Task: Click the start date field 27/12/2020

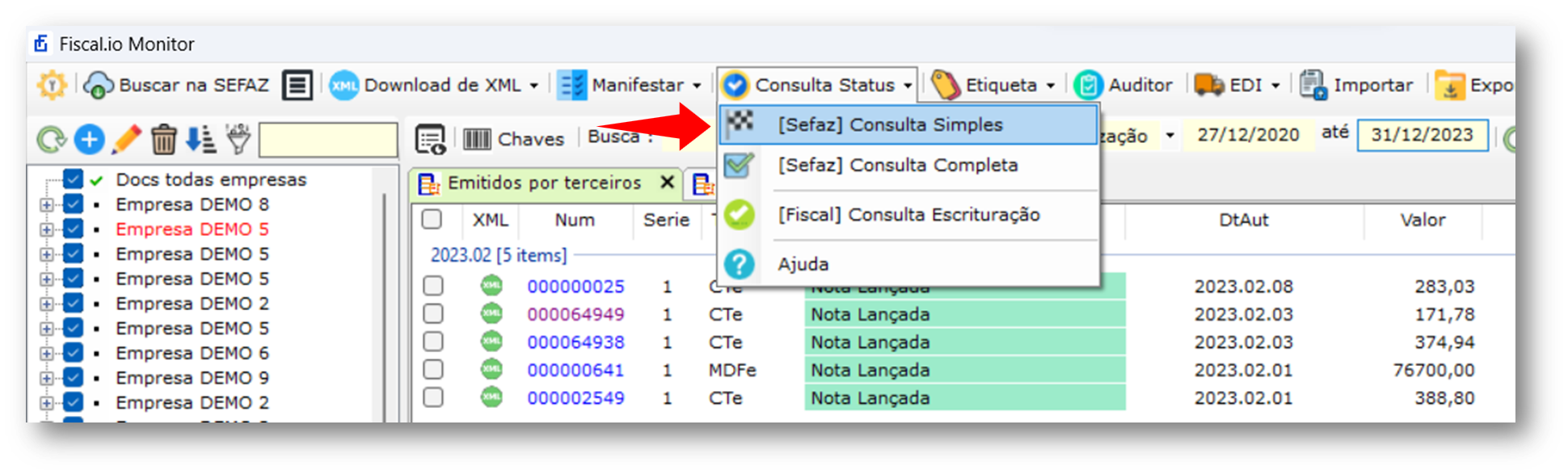Action: point(1248,135)
